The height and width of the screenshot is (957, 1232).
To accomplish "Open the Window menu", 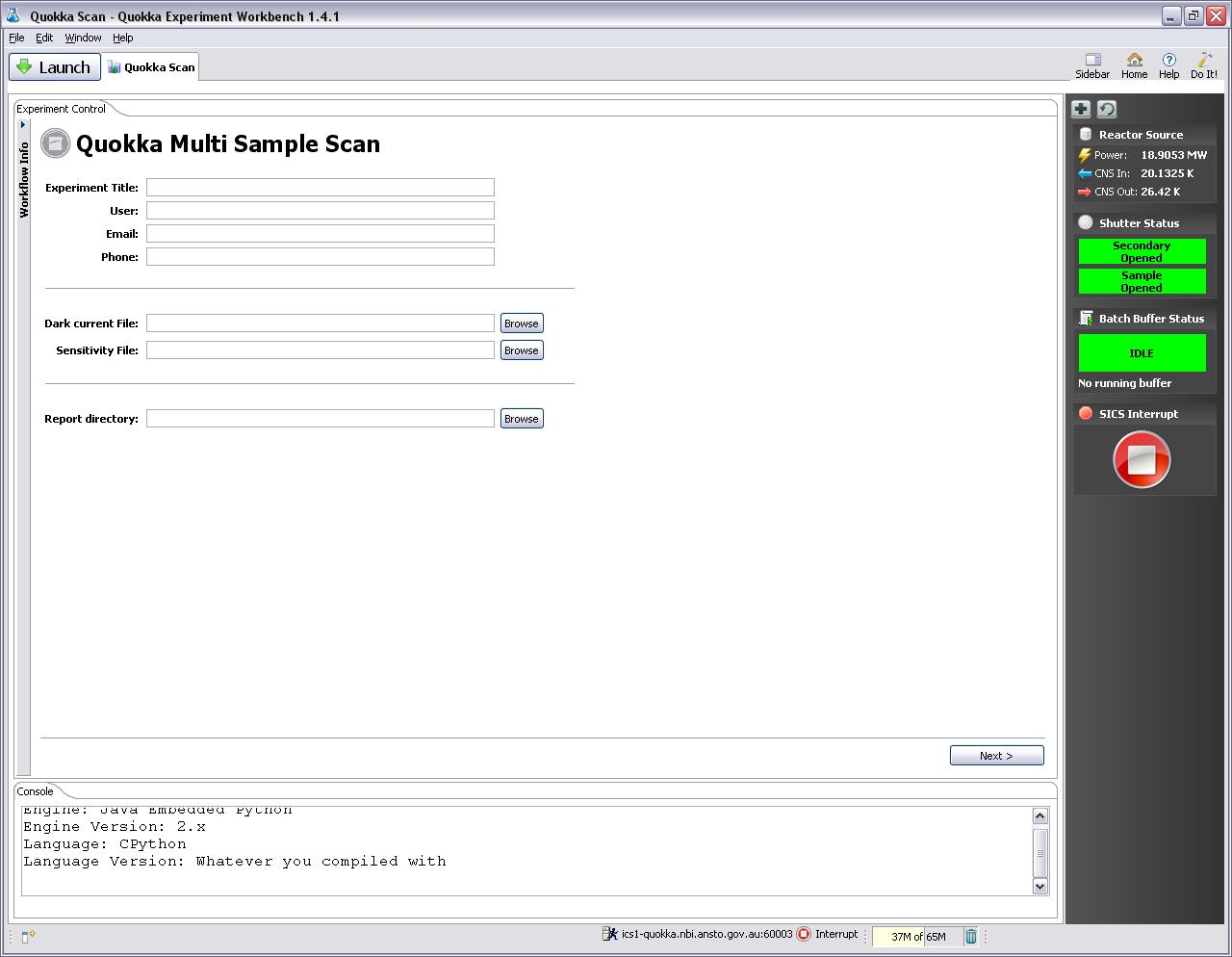I will pyautogui.click(x=83, y=38).
